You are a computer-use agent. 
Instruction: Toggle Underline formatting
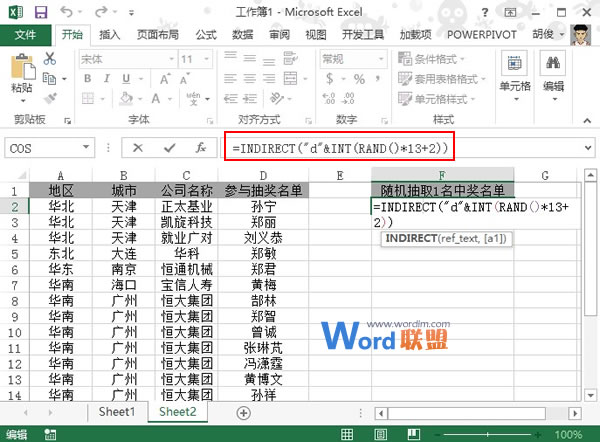click(126, 79)
